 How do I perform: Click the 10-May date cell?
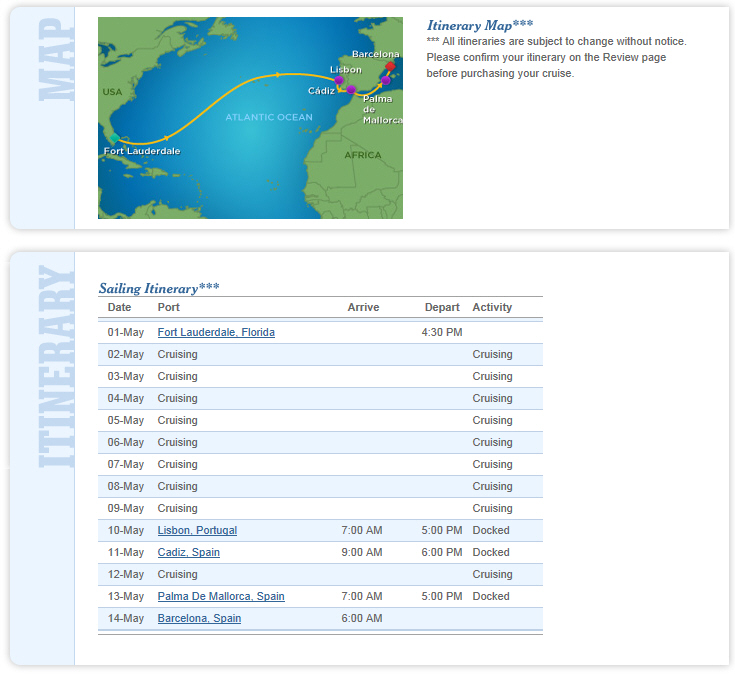pyautogui.click(x=126, y=530)
